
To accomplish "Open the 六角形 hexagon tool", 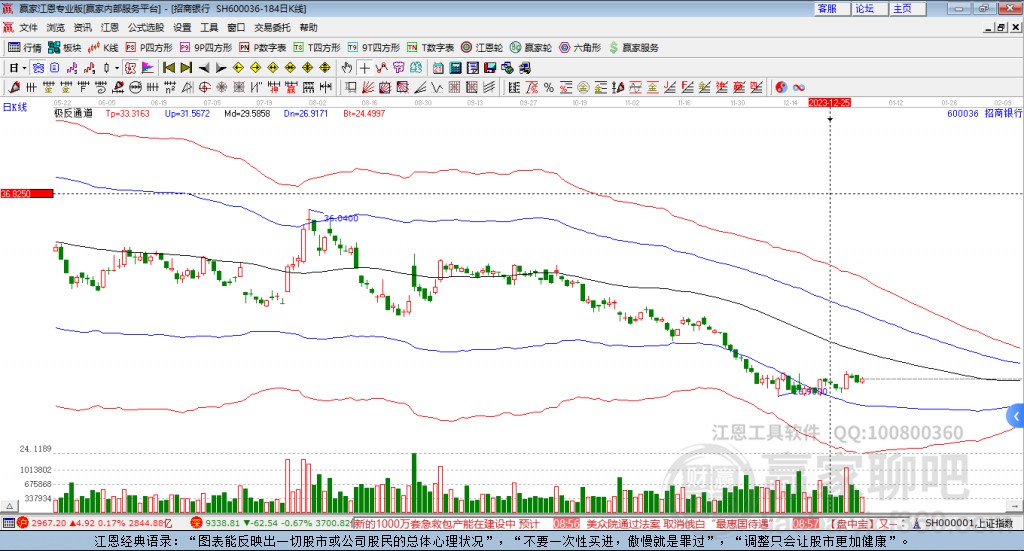I will [x=580, y=48].
